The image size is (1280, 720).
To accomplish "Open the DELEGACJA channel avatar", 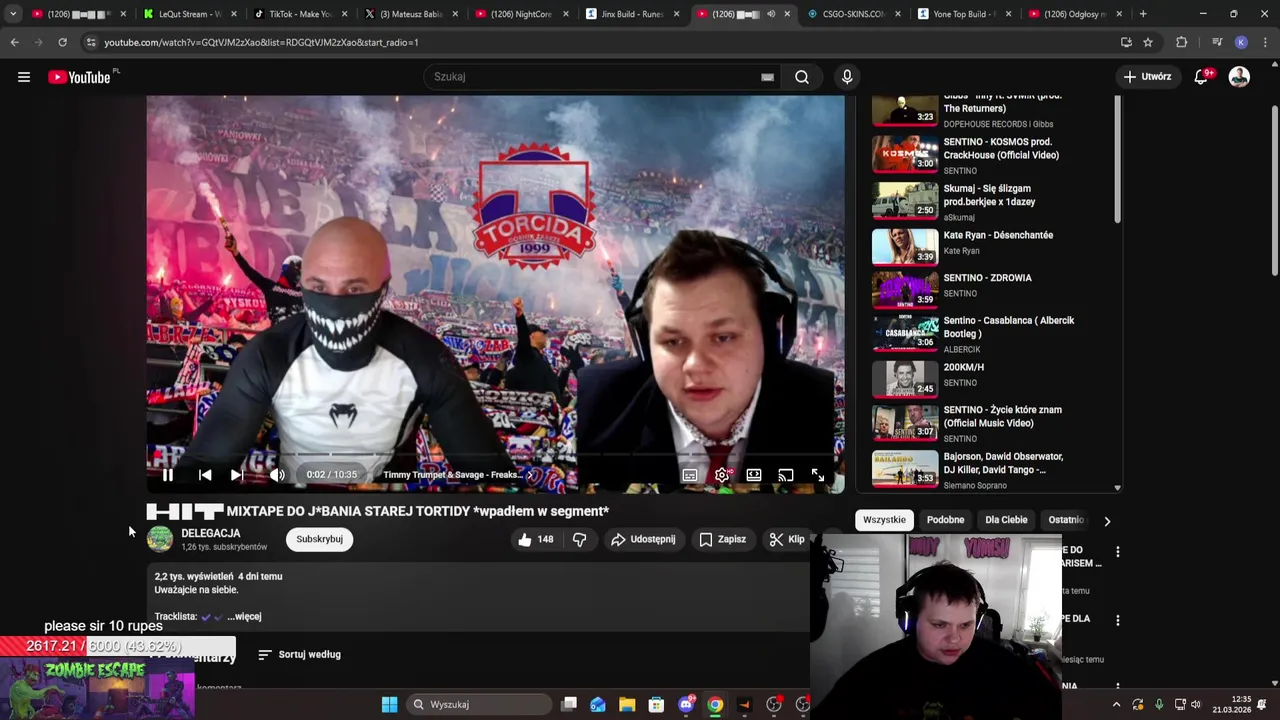I will point(160,540).
